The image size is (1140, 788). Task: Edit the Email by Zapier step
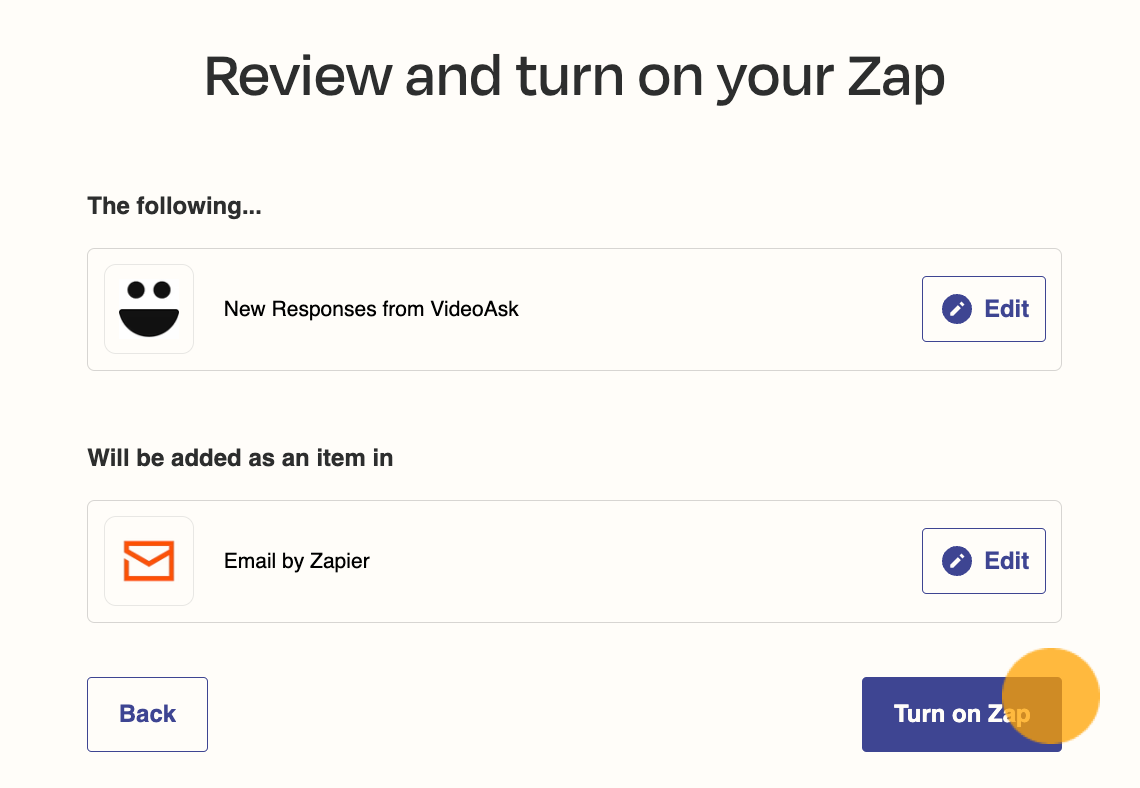click(x=984, y=561)
